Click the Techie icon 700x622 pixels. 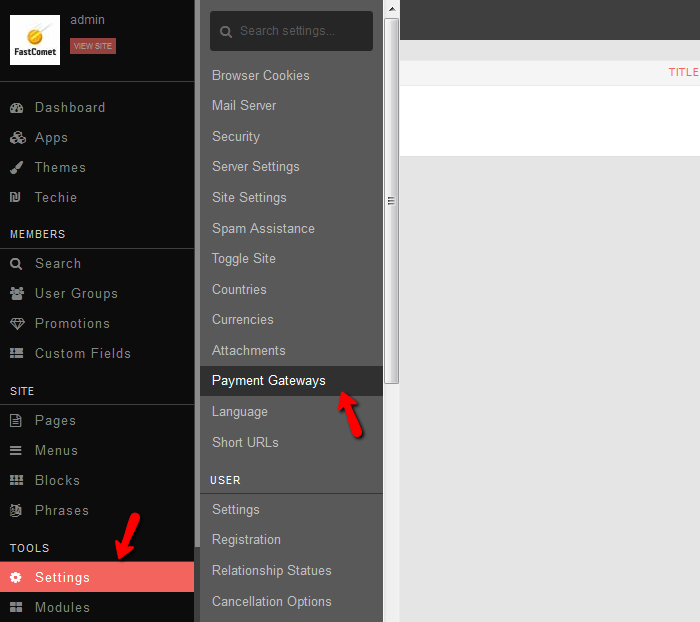(x=15, y=197)
